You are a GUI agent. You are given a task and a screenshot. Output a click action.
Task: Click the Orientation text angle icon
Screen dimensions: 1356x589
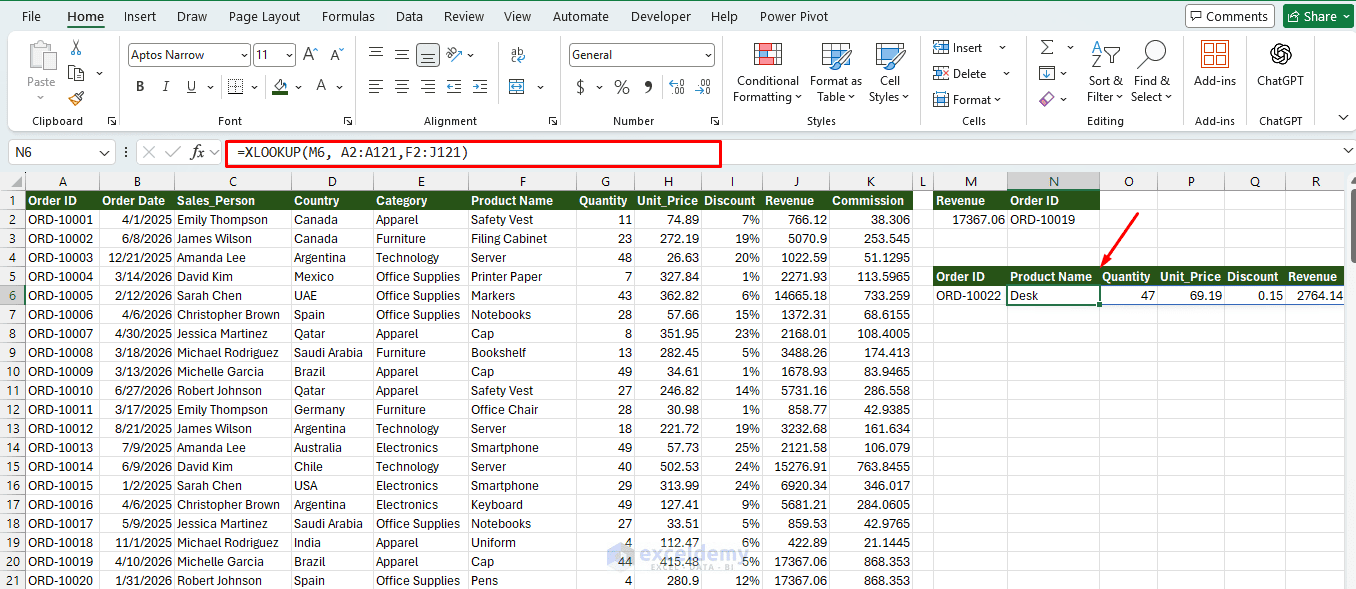tap(454, 55)
